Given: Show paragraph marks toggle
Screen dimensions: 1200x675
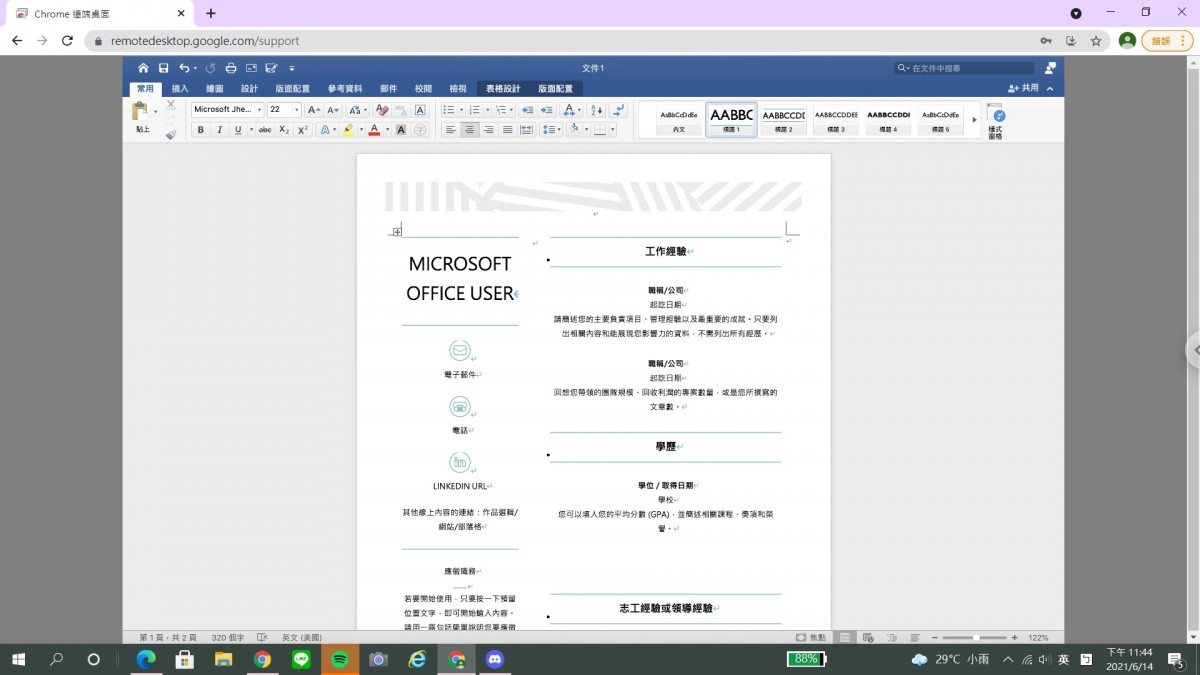Looking at the screenshot, I should click(x=619, y=110).
